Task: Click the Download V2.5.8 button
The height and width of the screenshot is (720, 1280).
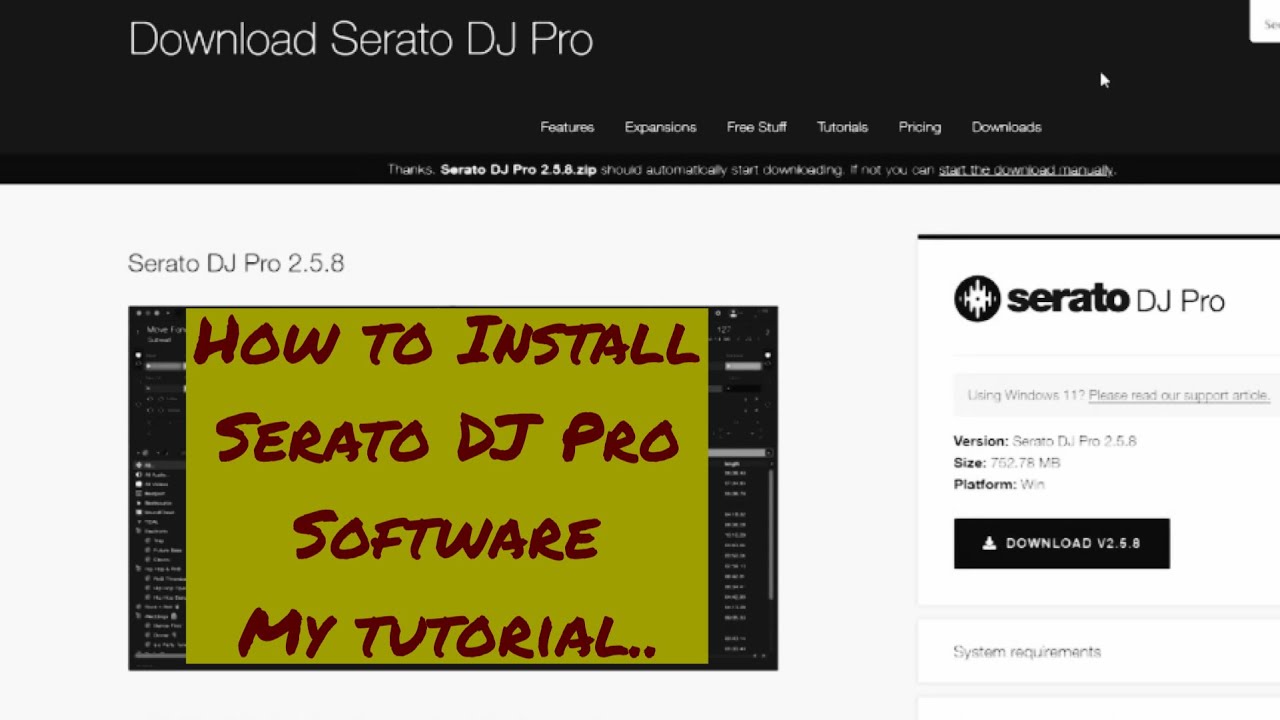Action: 1061,543
